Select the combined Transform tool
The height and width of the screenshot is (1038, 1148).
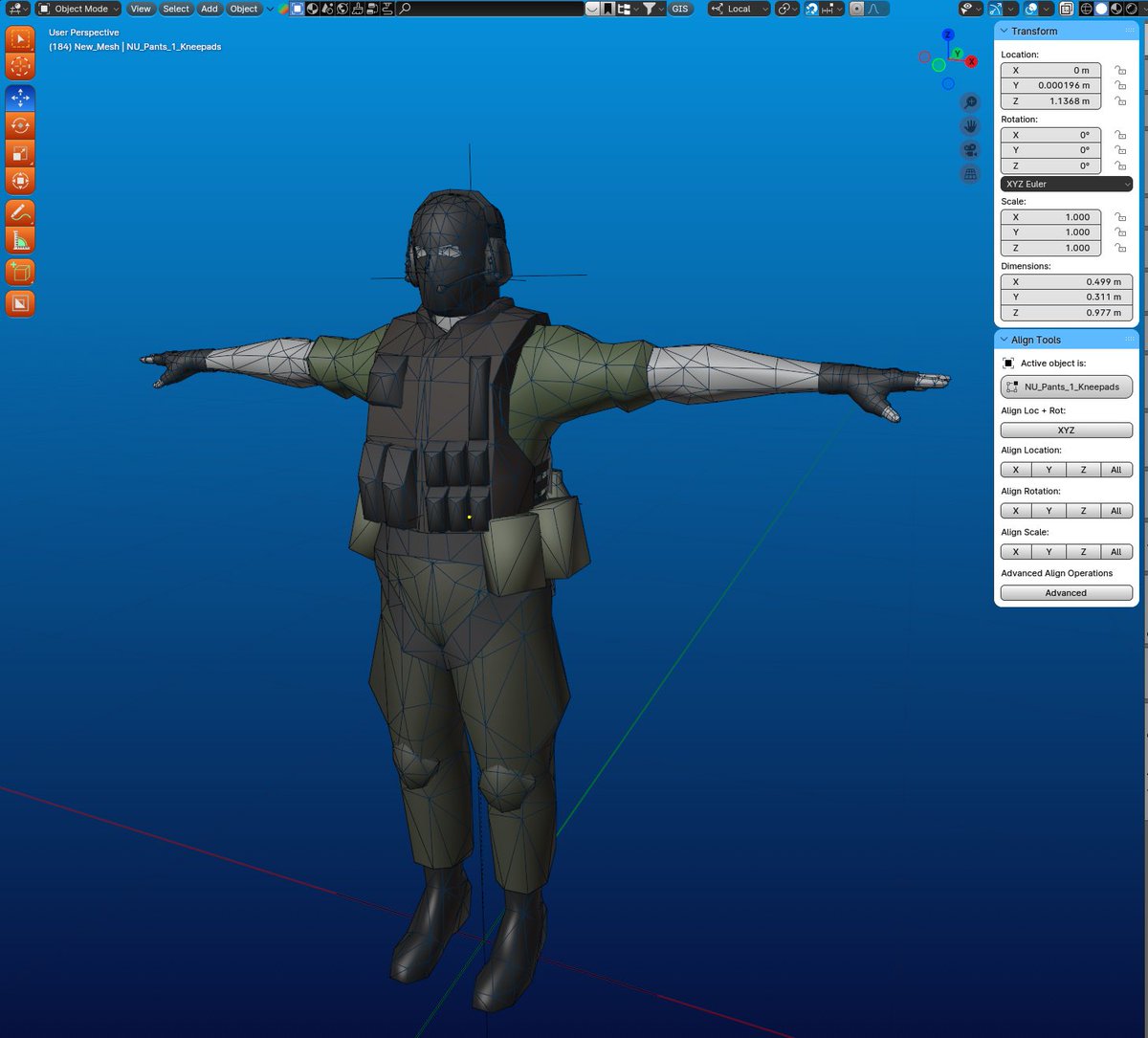20,181
